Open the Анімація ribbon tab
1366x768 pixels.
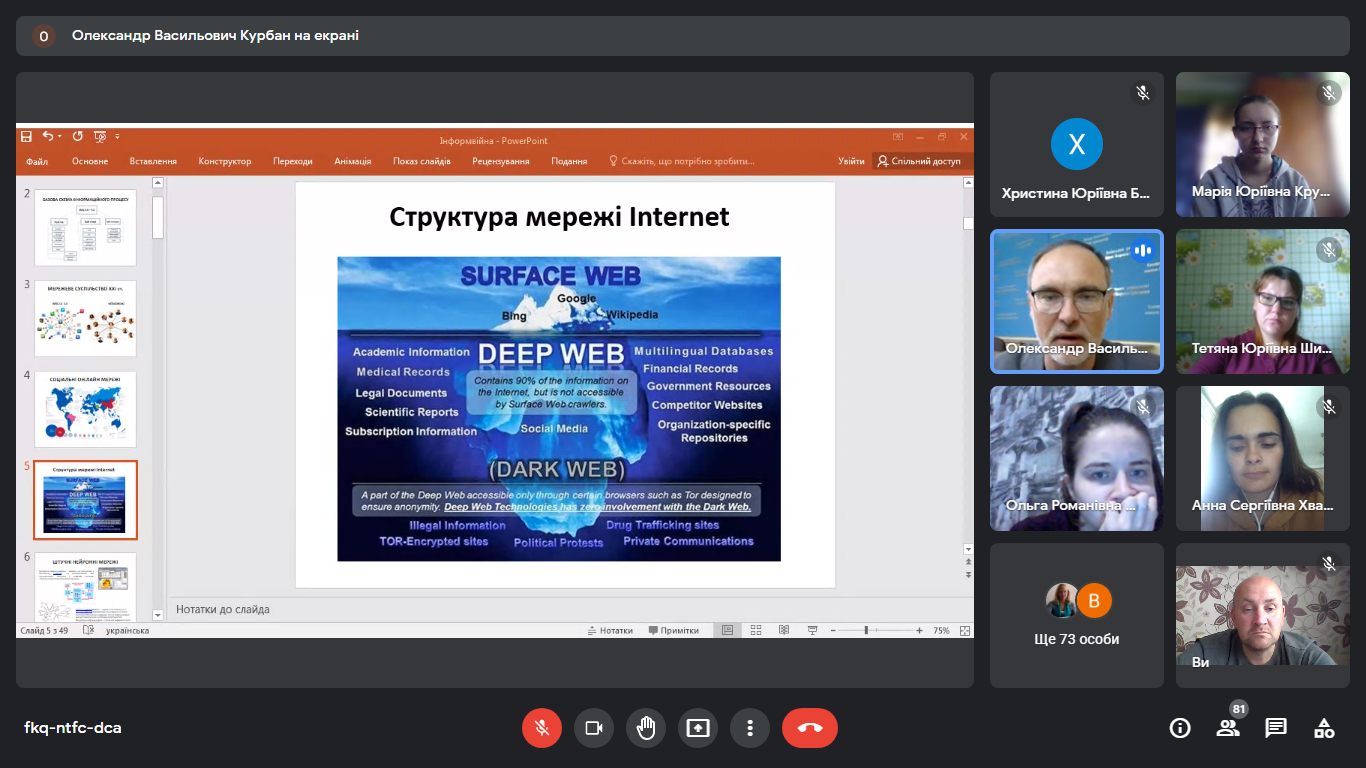tap(353, 161)
